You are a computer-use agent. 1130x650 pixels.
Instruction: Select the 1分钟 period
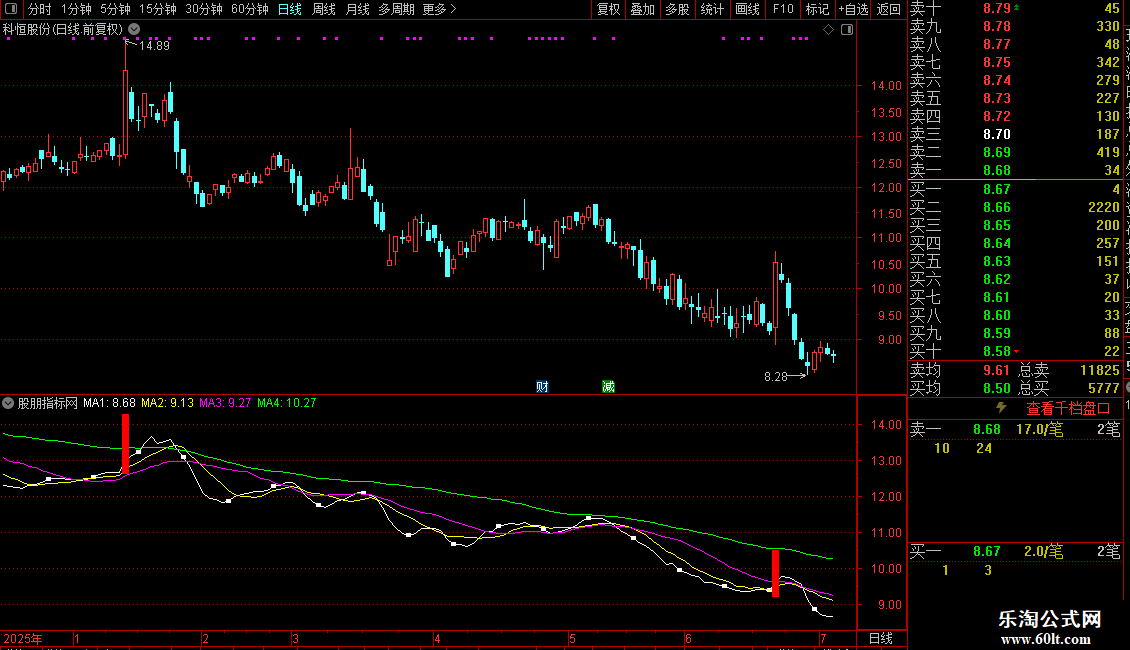pyautogui.click(x=76, y=9)
